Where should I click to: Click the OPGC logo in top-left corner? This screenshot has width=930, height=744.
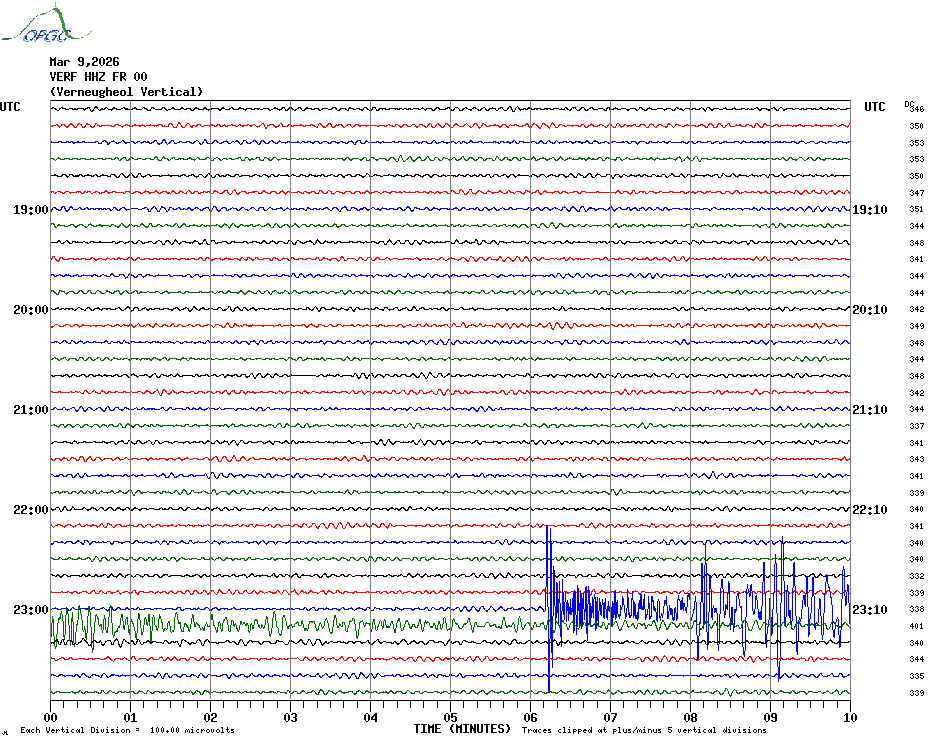(x=36, y=27)
